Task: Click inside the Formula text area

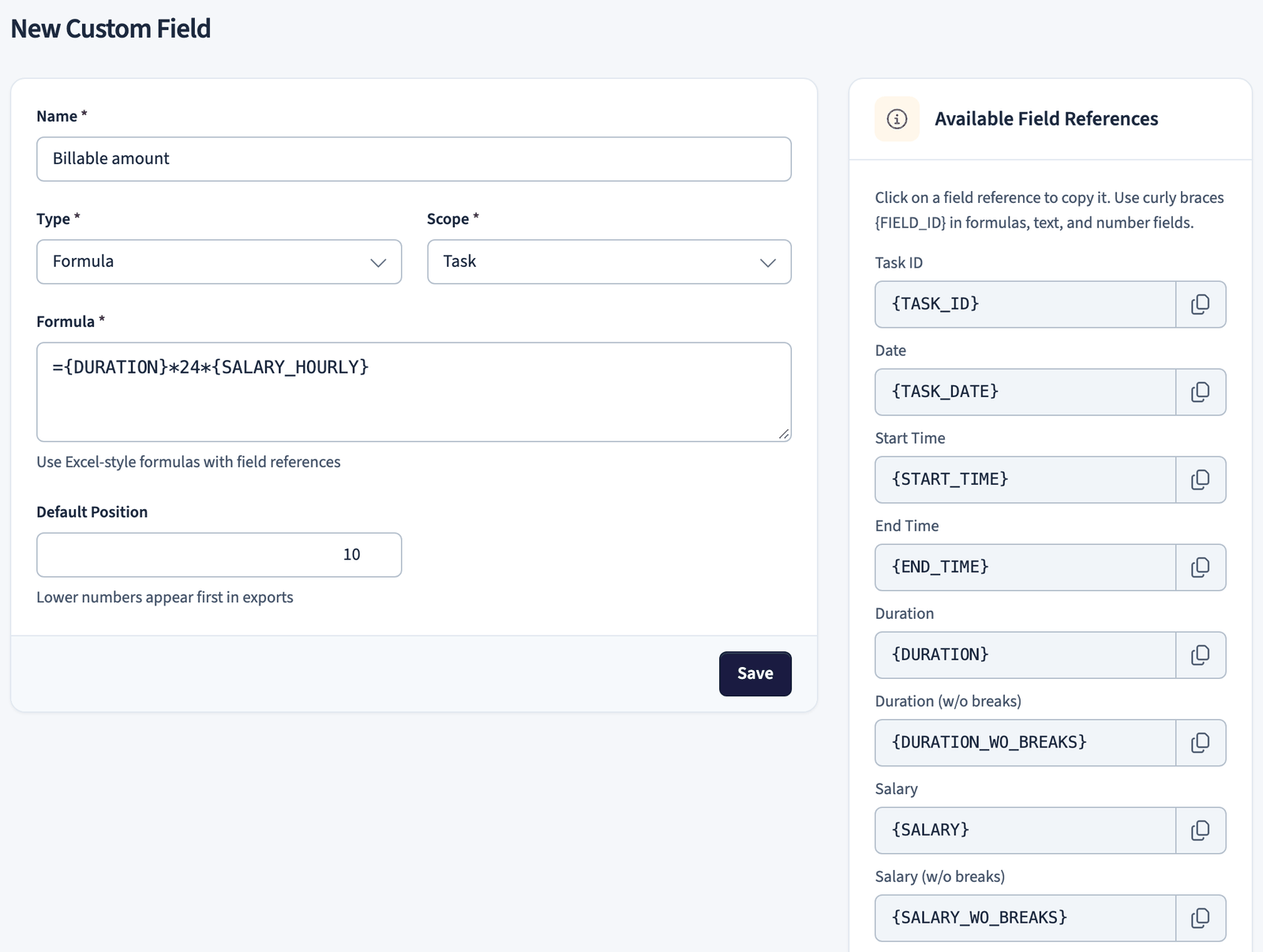Action: coord(414,392)
